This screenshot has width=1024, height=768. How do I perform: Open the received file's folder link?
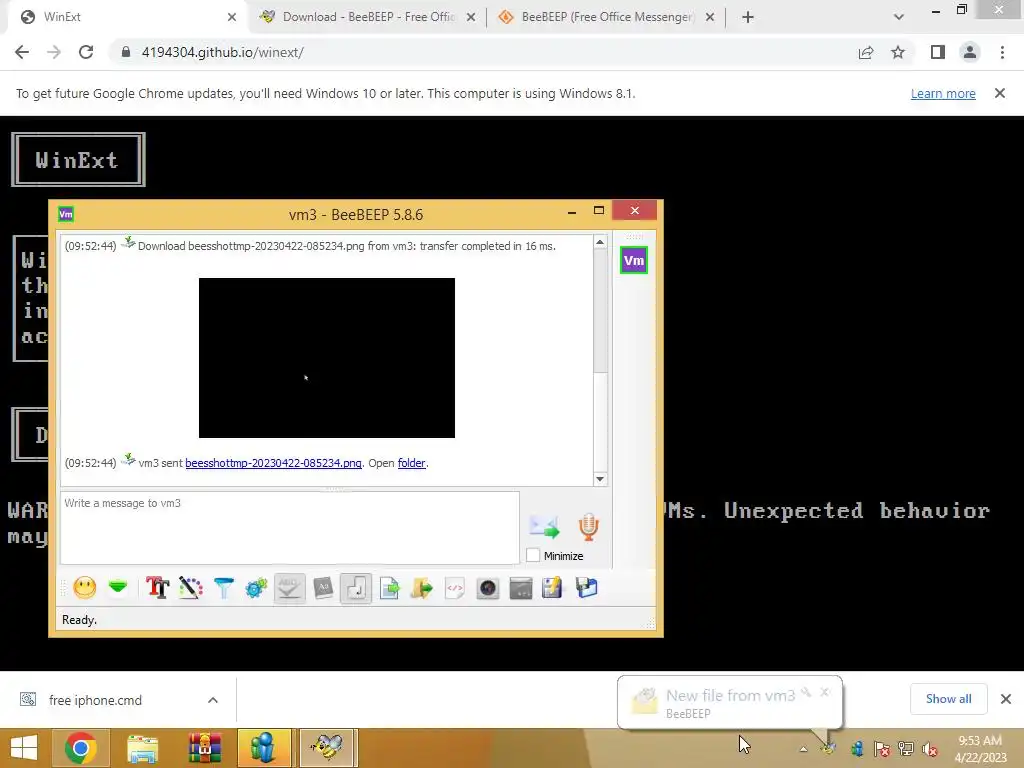click(411, 463)
